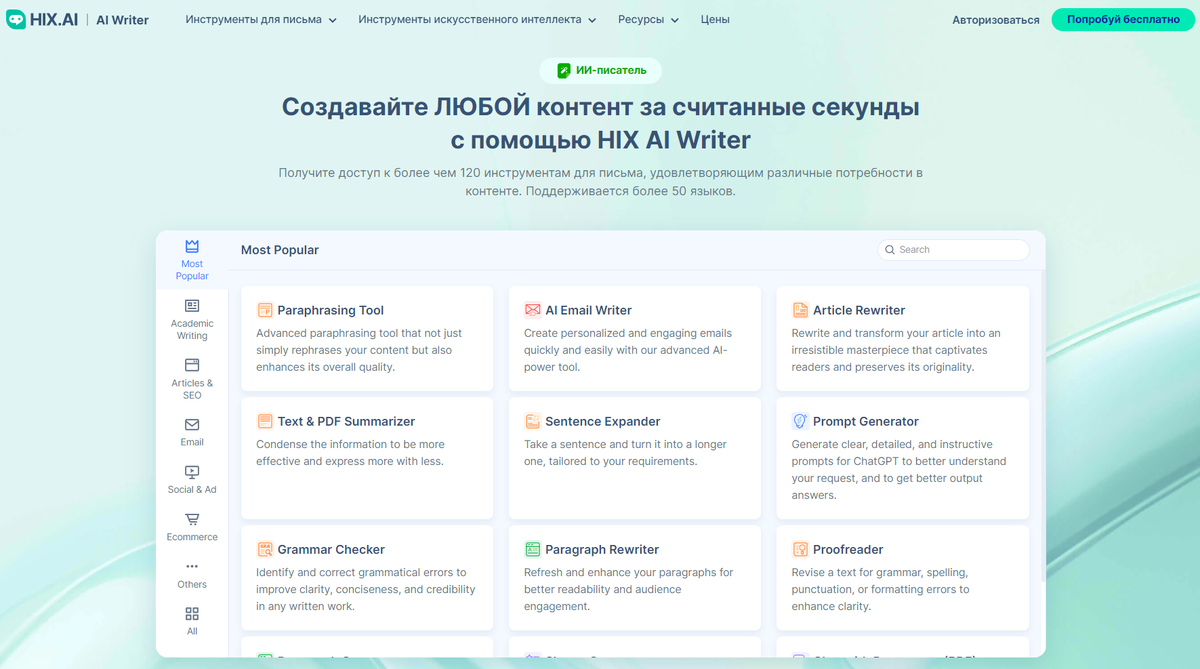Click the Grammar Checker card icon
This screenshot has height=669, width=1200.
(265, 549)
